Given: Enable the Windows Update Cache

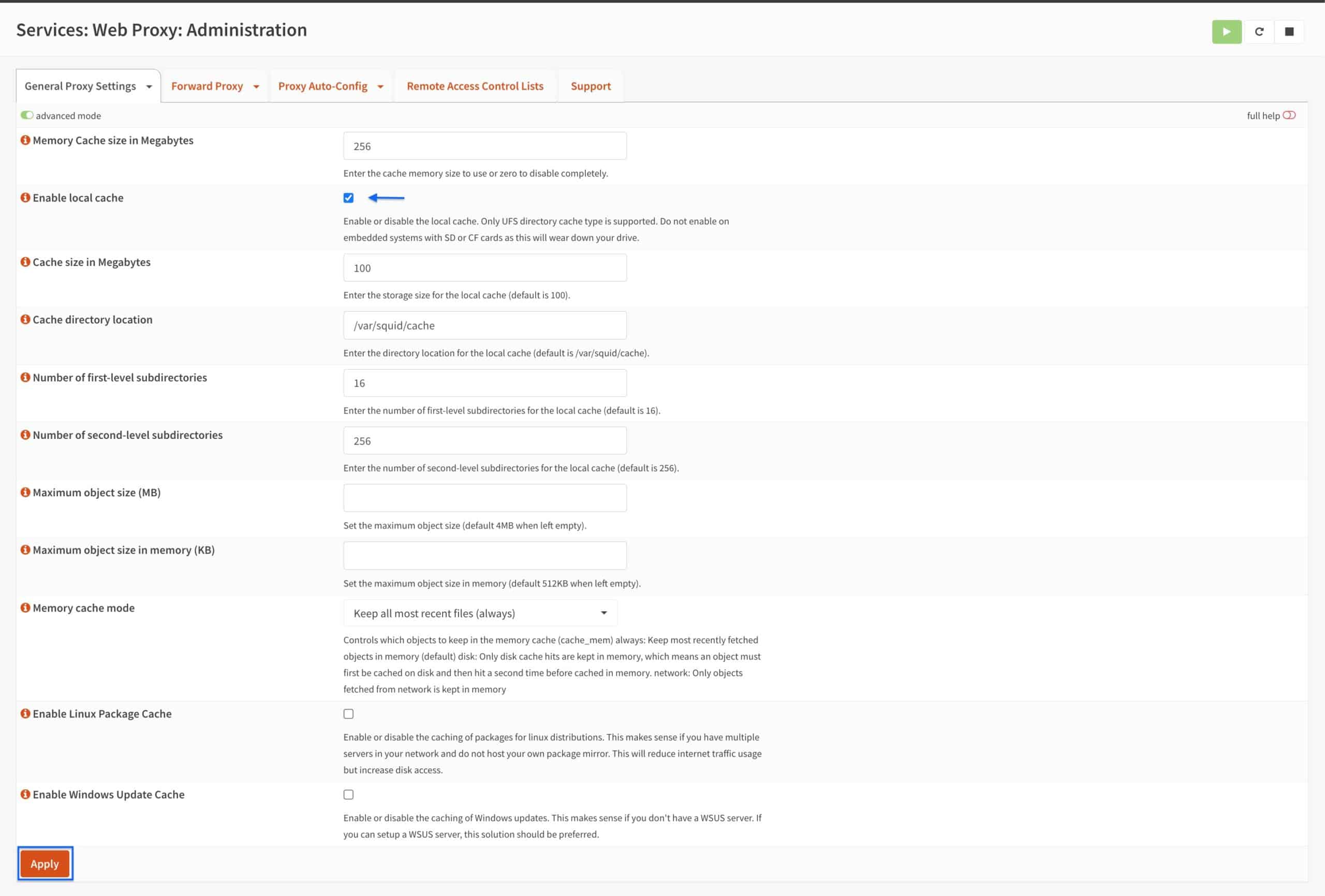Looking at the screenshot, I should pyautogui.click(x=348, y=794).
